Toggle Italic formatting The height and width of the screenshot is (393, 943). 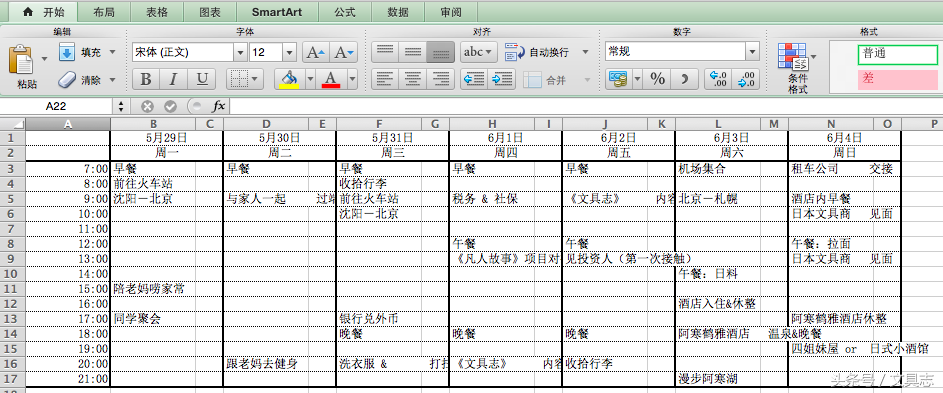click(173, 79)
